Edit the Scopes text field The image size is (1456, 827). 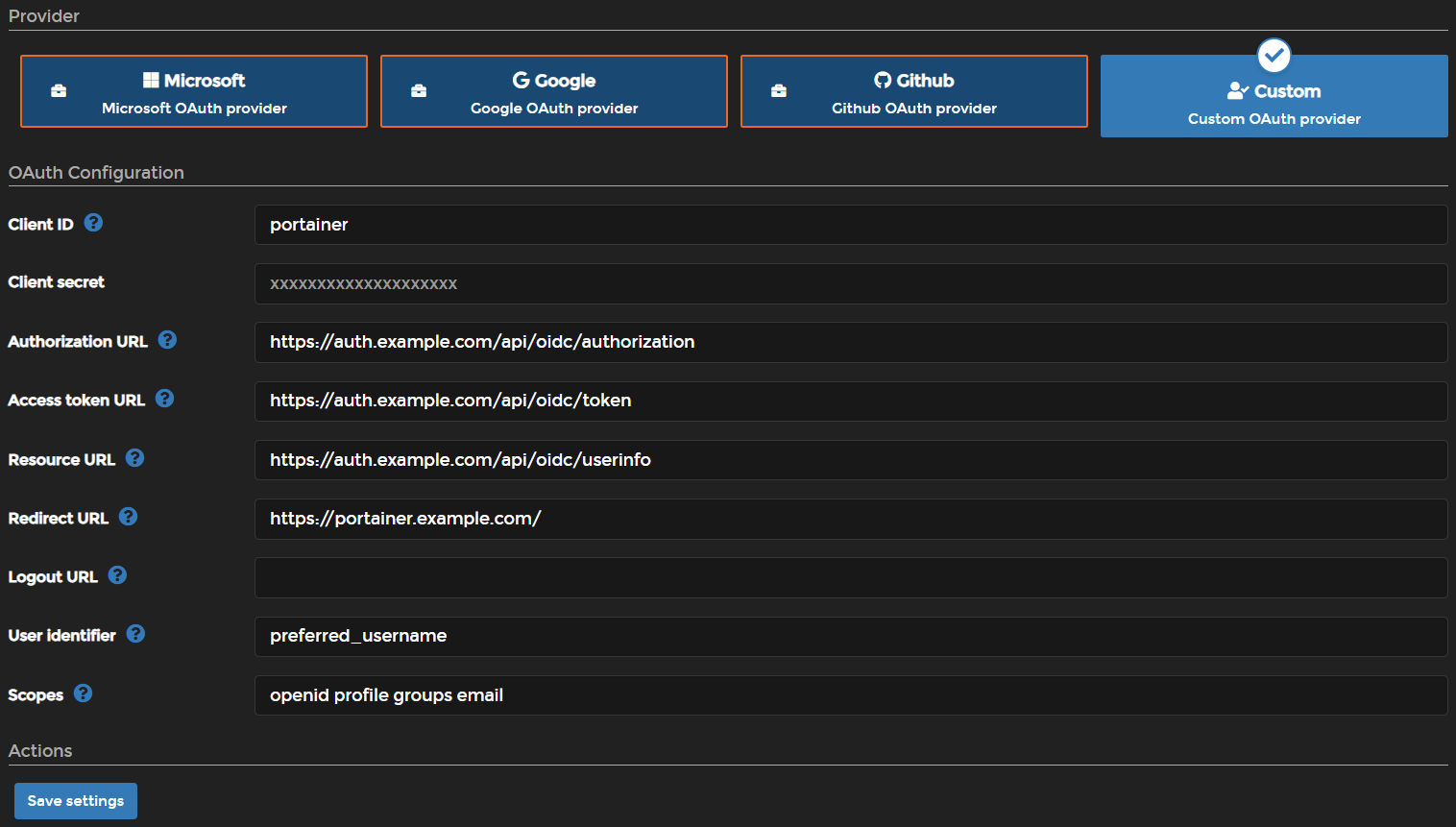[x=850, y=695]
